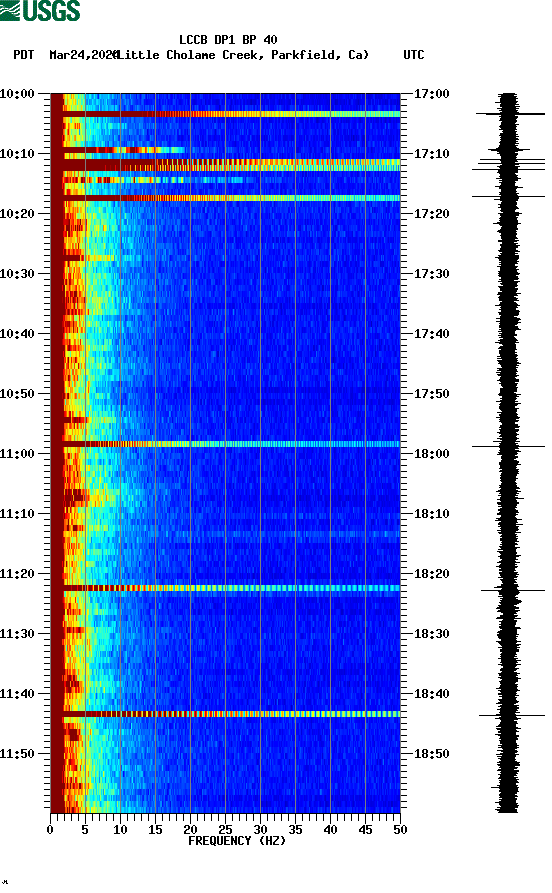Image resolution: width=552 pixels, height=893 pixels.
Task: Click the '11:00' PDT time label
Action: pos(17,454)
